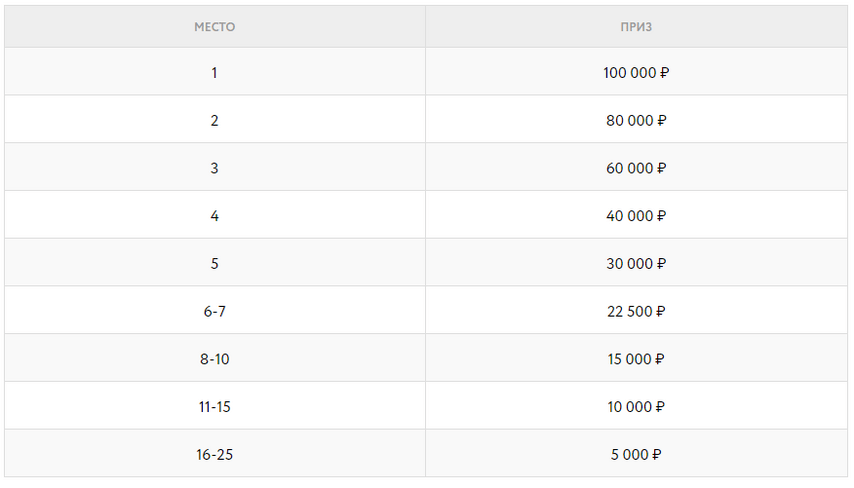Click the place 4 cell
The height and width of the screenshot is (488, 854).
coord(215,215)
